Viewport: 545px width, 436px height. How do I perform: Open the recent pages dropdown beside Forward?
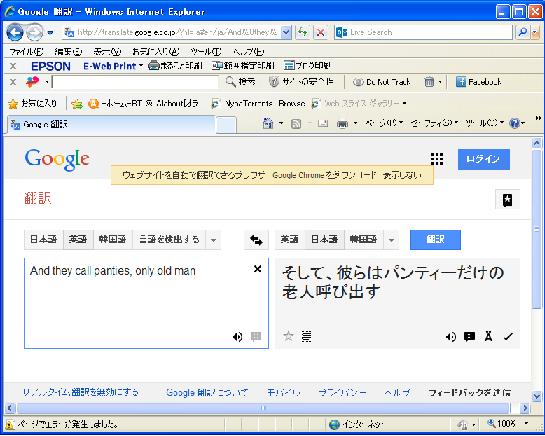pos(51,33)
